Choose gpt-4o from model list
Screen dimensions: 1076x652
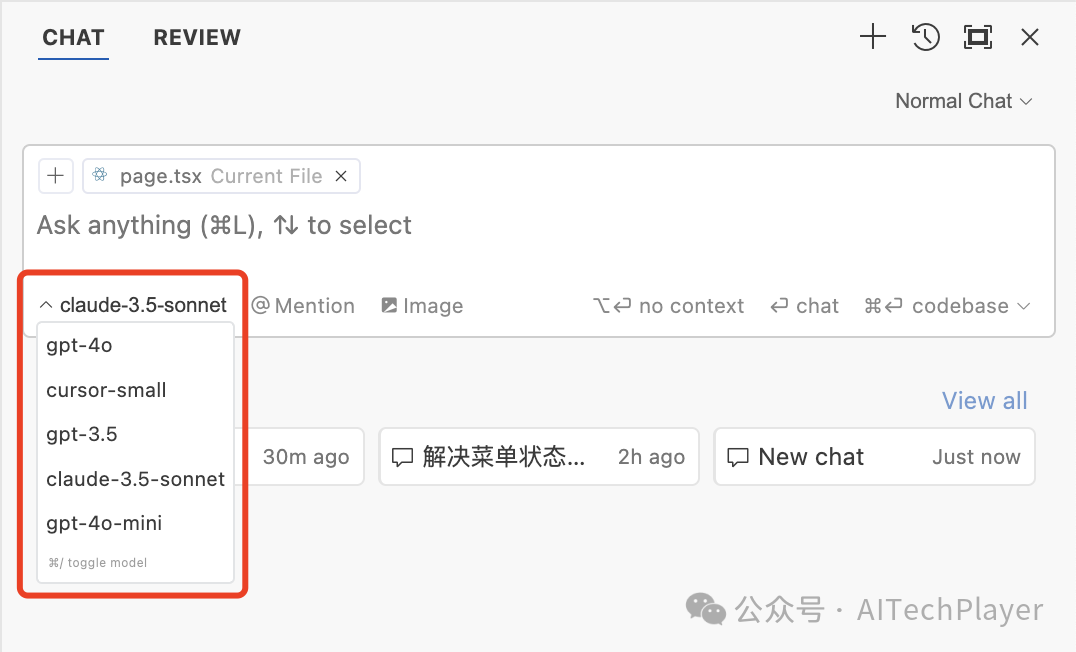coord(79,346)
